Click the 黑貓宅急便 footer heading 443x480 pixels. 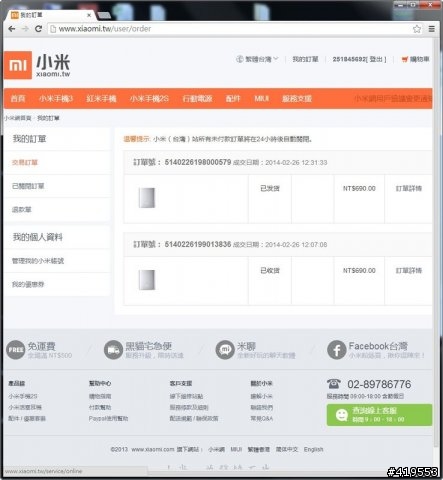click(x=148, y=346)
